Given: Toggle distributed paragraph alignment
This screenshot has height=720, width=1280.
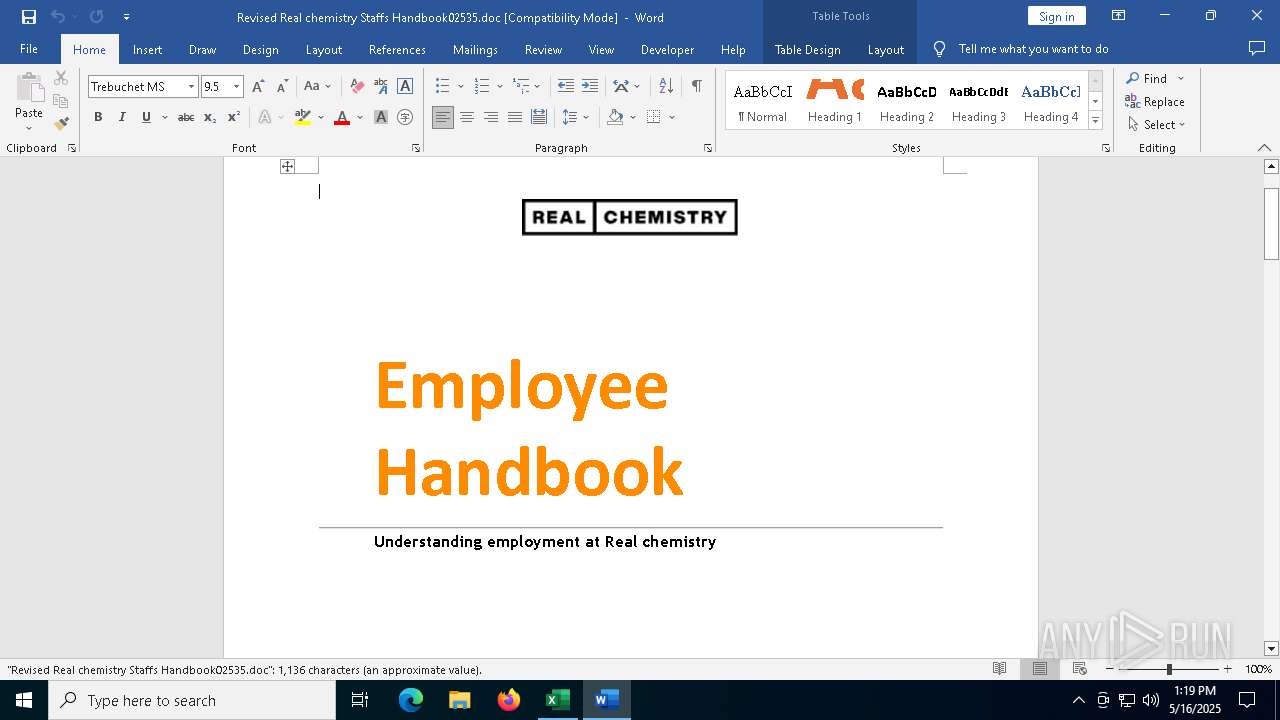Looking at the screenshot, I should (x=539, y=118).
